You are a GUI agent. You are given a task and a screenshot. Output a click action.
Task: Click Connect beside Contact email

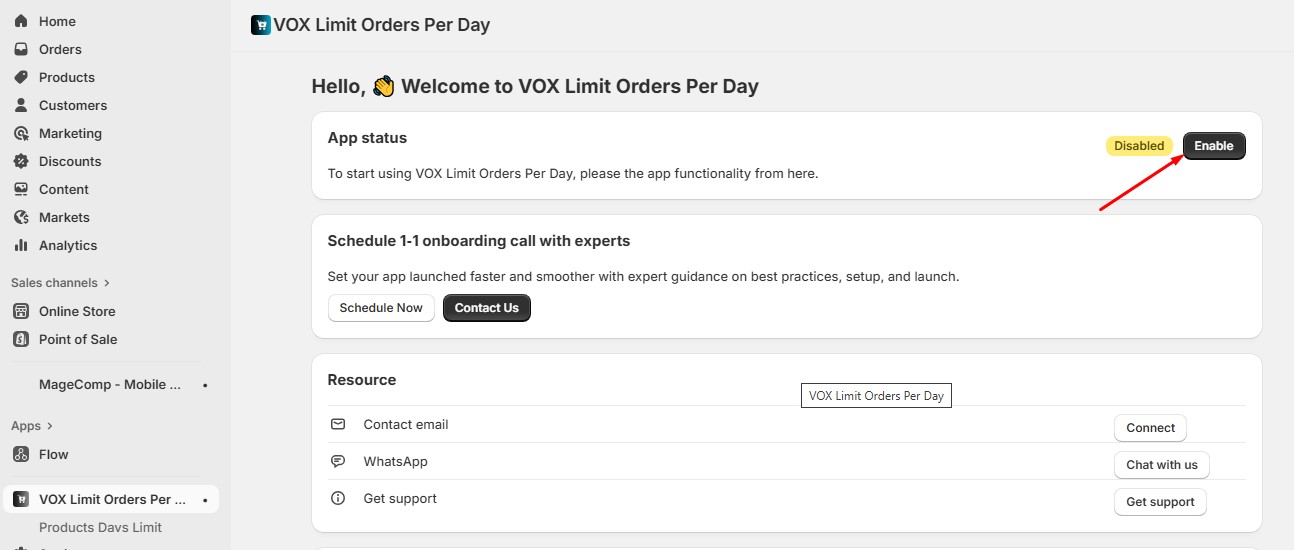pyautogui.click(x=1150, y=428)
